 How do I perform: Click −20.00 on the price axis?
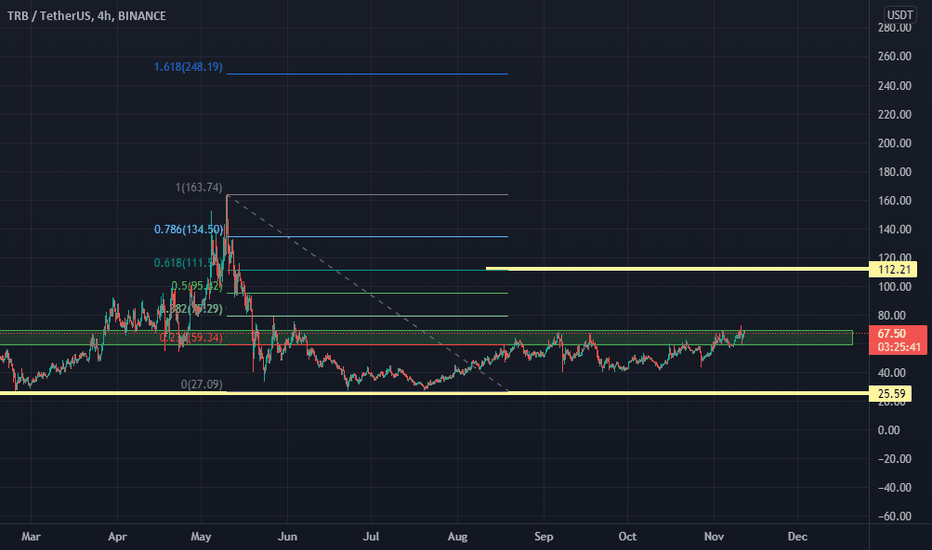tap(895, 458)
